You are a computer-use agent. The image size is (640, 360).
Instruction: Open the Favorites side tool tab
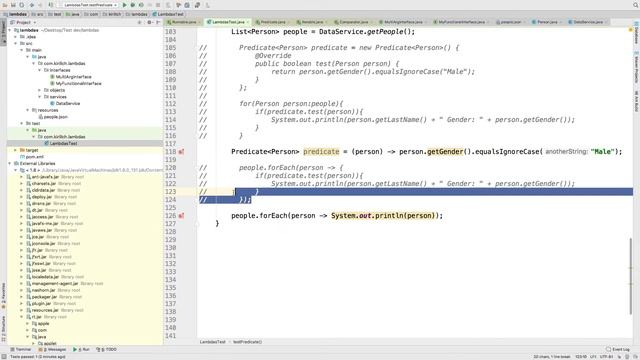pos(3,295)
